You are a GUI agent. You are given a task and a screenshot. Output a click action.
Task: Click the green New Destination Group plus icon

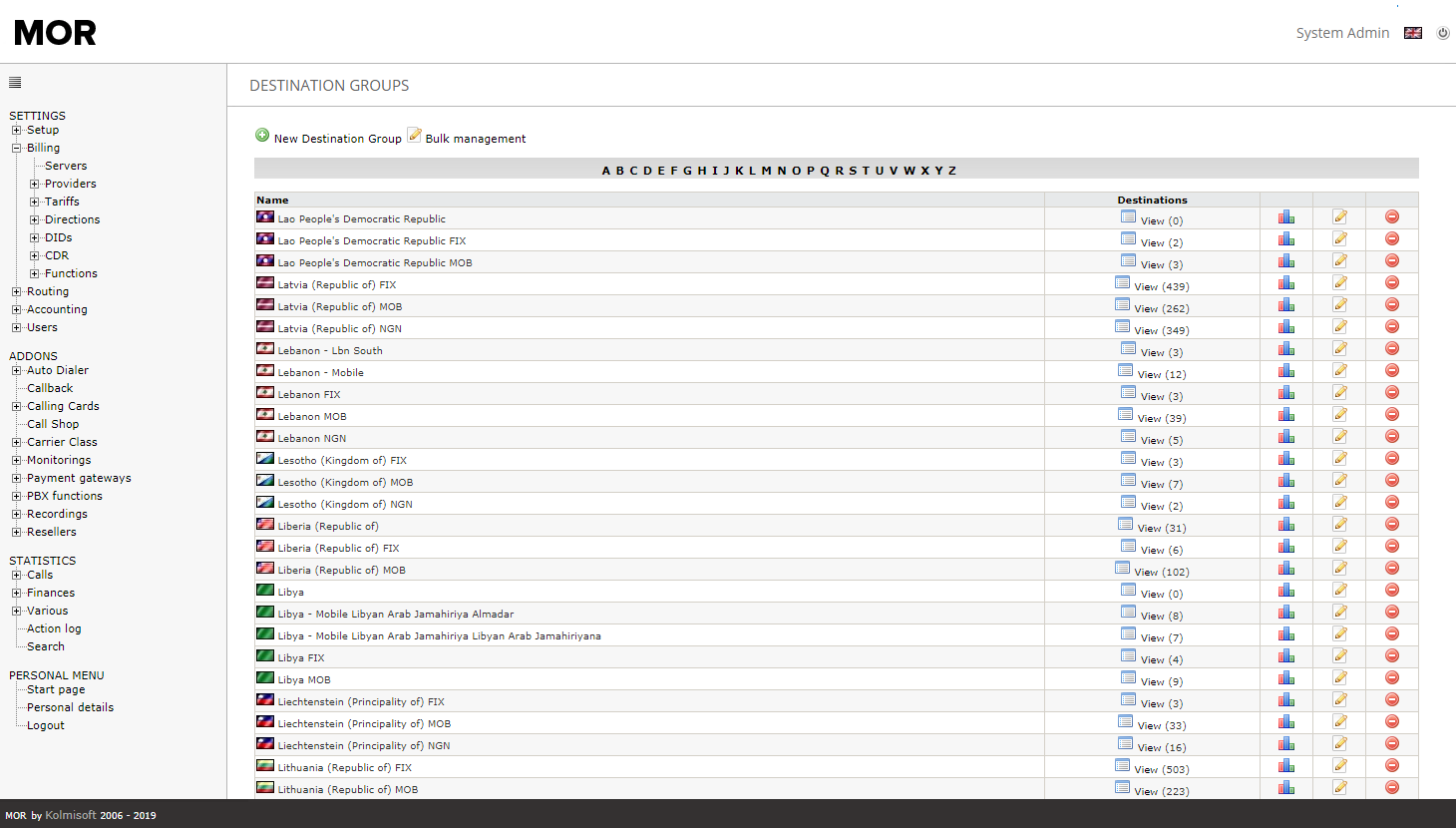[x=262, y=136]
